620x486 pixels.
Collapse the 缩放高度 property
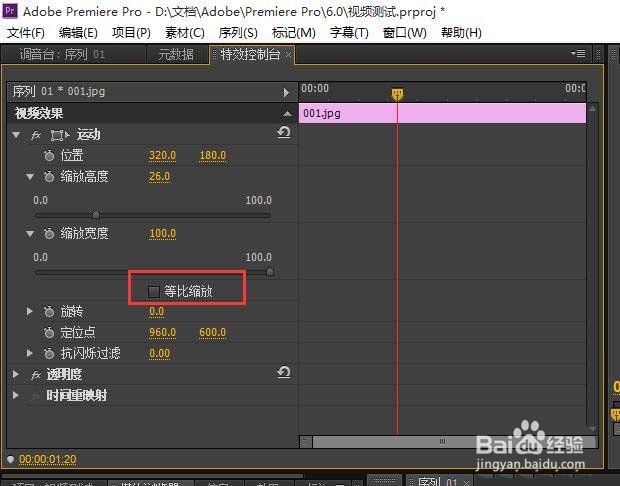point(30,177)
